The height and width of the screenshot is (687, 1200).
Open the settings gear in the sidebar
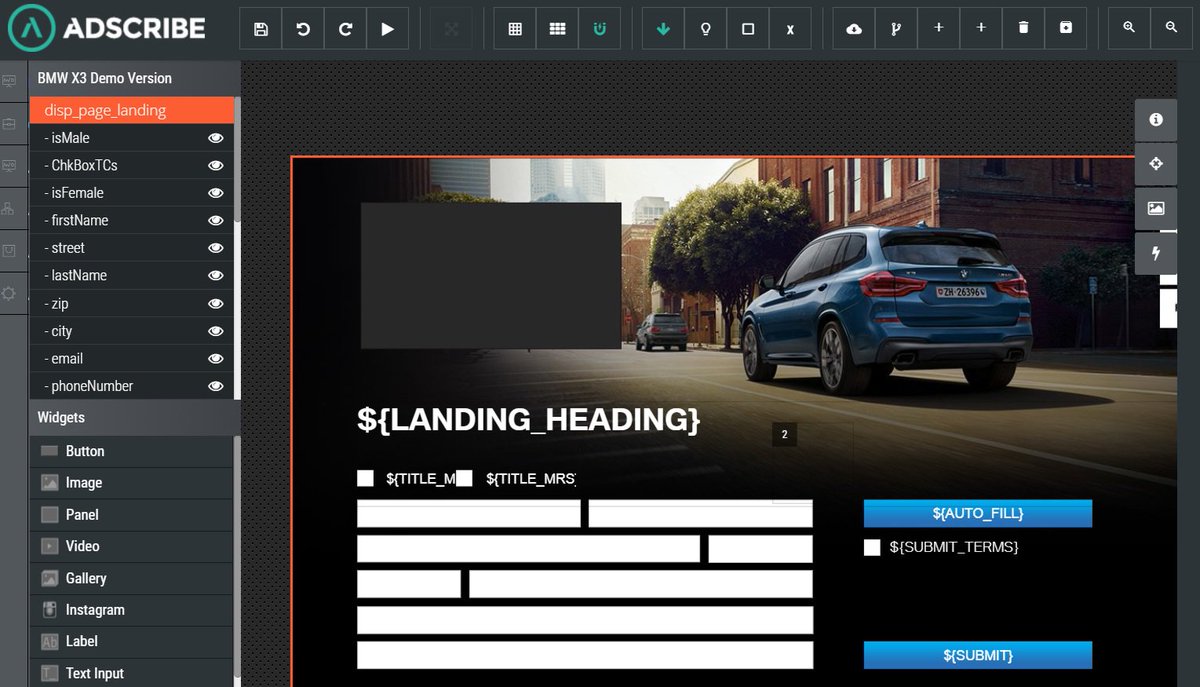[x=9, y=293]
